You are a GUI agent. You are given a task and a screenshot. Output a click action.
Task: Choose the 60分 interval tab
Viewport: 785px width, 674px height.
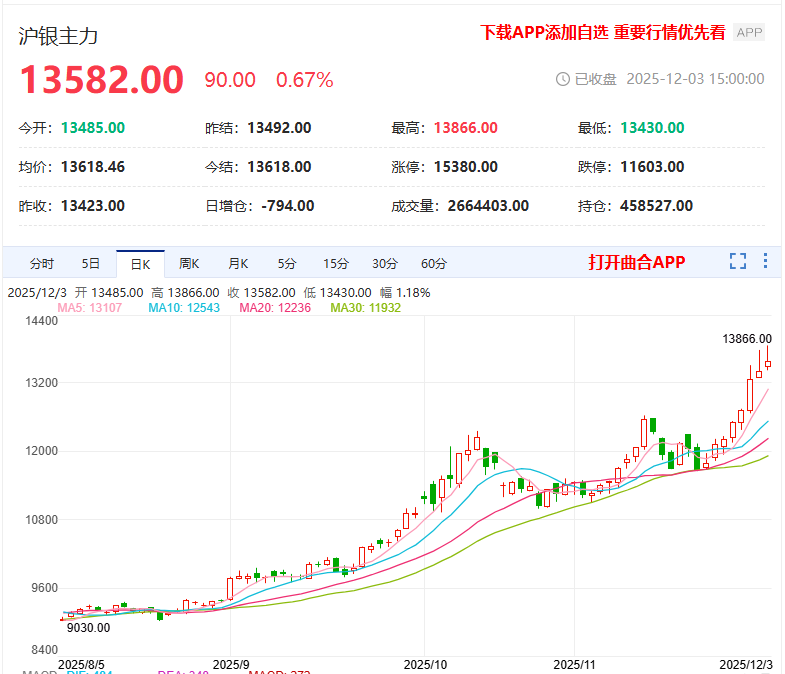point(433,264)
